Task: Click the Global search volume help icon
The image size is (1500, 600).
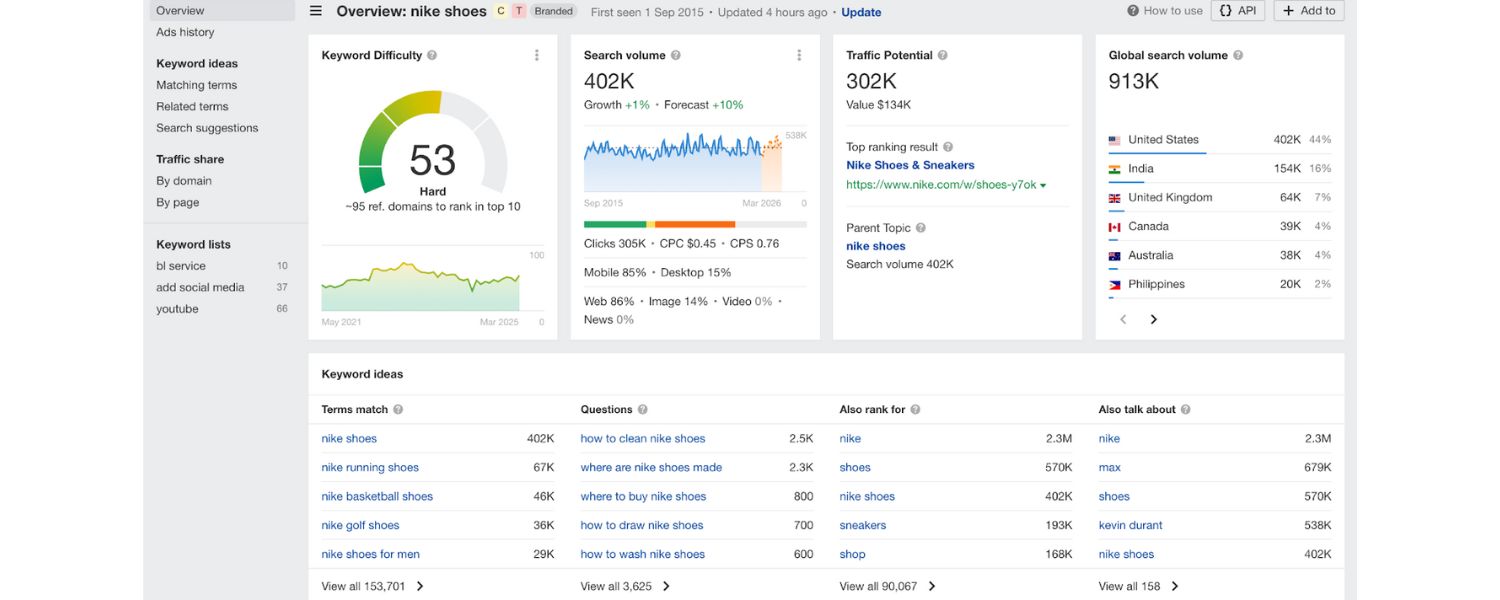Action: click(1240, 55)
